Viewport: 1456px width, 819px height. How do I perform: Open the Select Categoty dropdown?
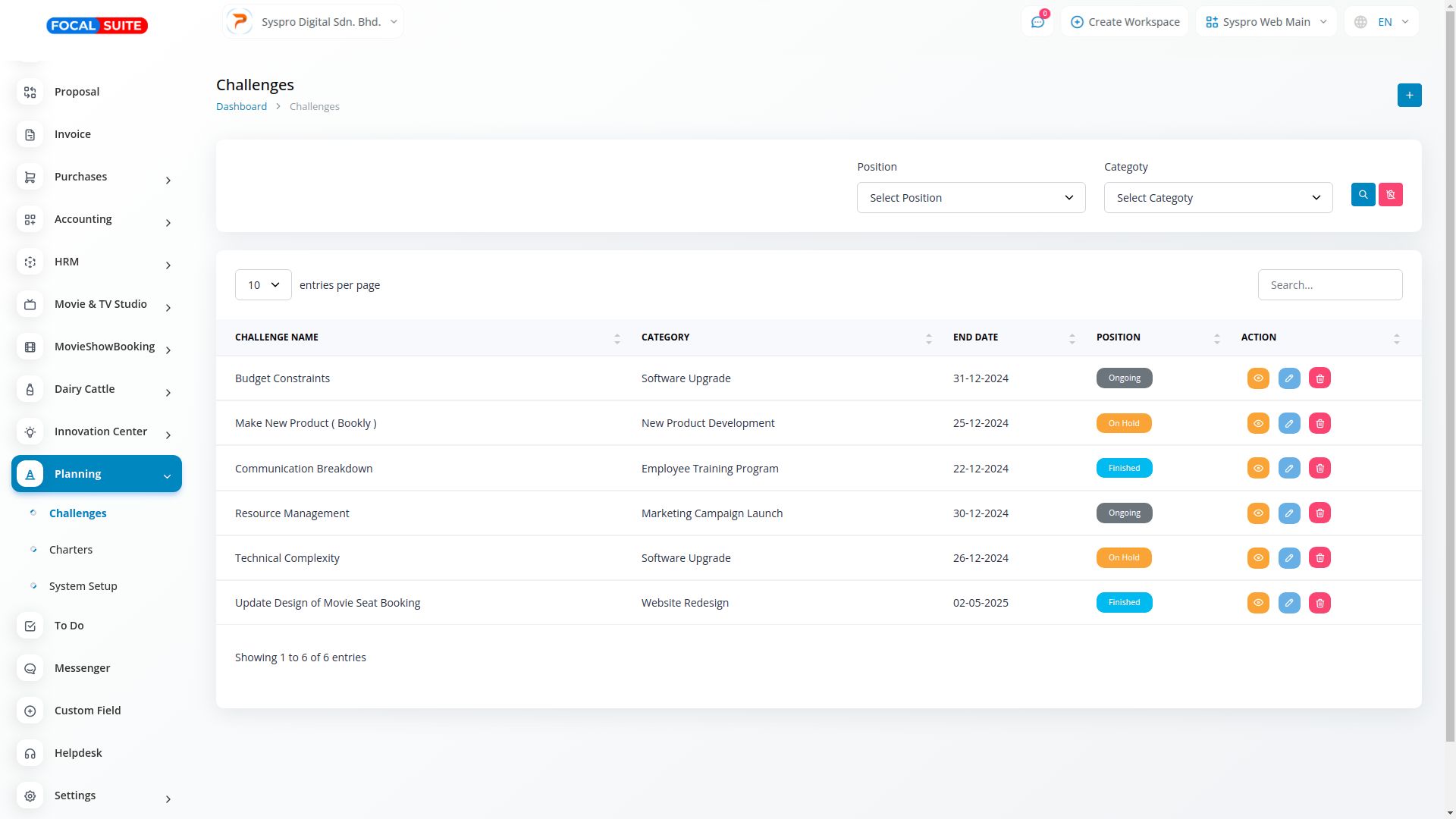pos(1218,198)
